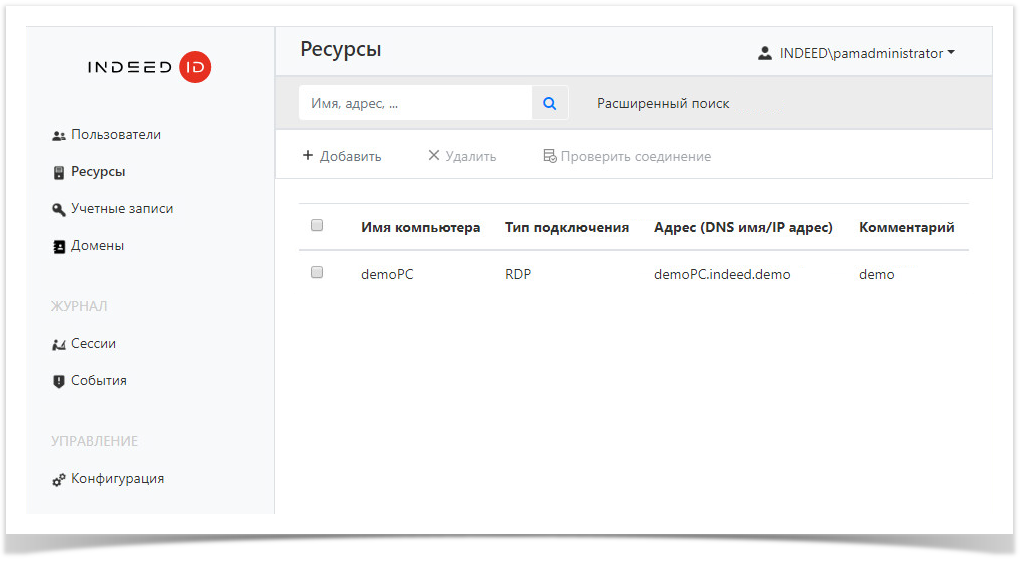Open Расширенный поиск advanced search
Screen dimensions: 1027x563
(663, 103)
